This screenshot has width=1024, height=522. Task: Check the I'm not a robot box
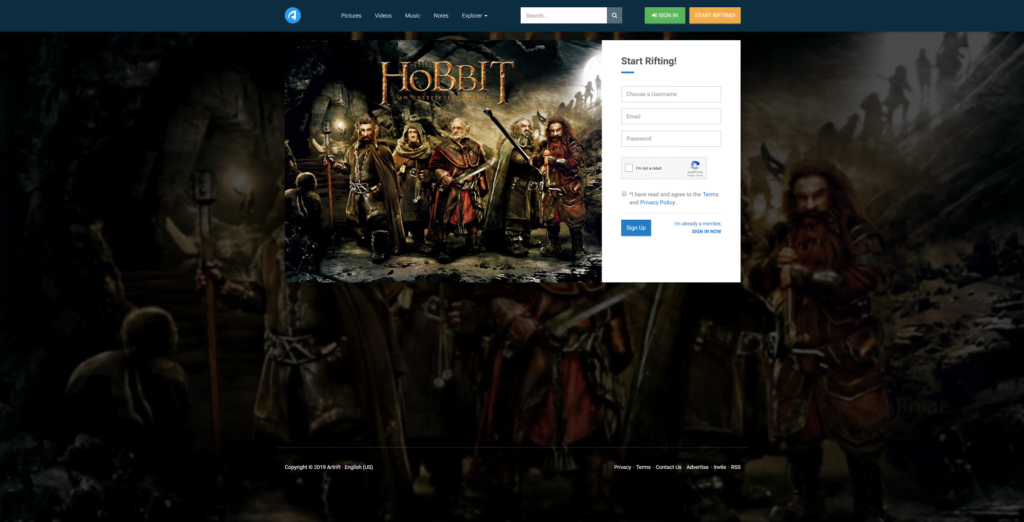point(628,168)
